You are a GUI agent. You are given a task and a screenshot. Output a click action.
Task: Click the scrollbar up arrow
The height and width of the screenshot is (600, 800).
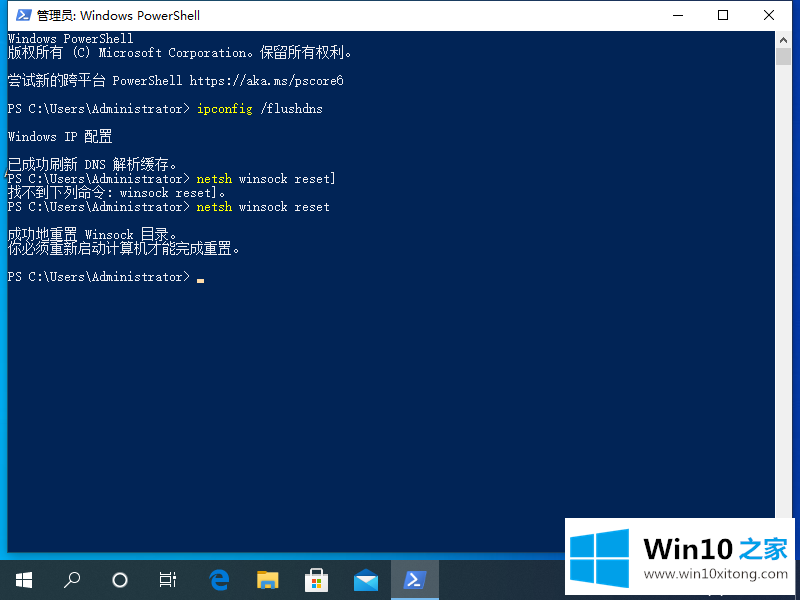pos(783,39)
